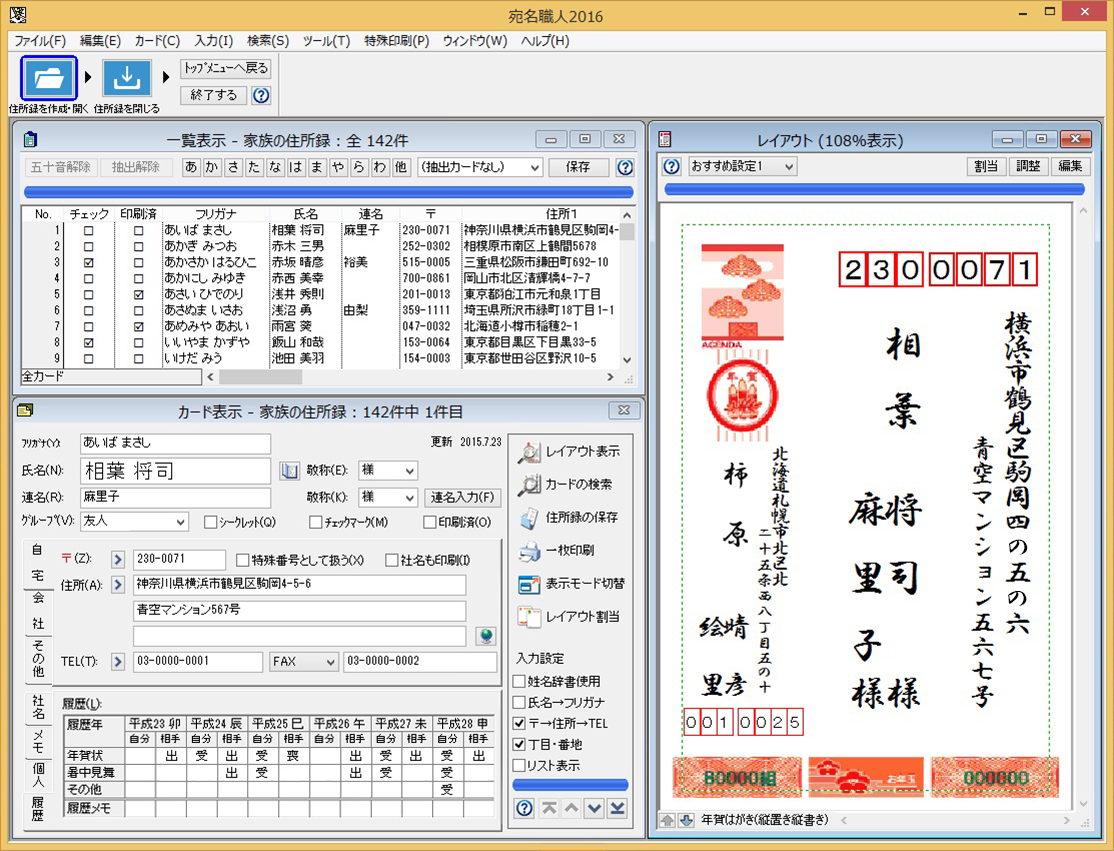The height and width of the screenshot is (851, 1114).
Task: Toggle 特殊番号として扱う(X) checkbox
Action: [242, 560]
